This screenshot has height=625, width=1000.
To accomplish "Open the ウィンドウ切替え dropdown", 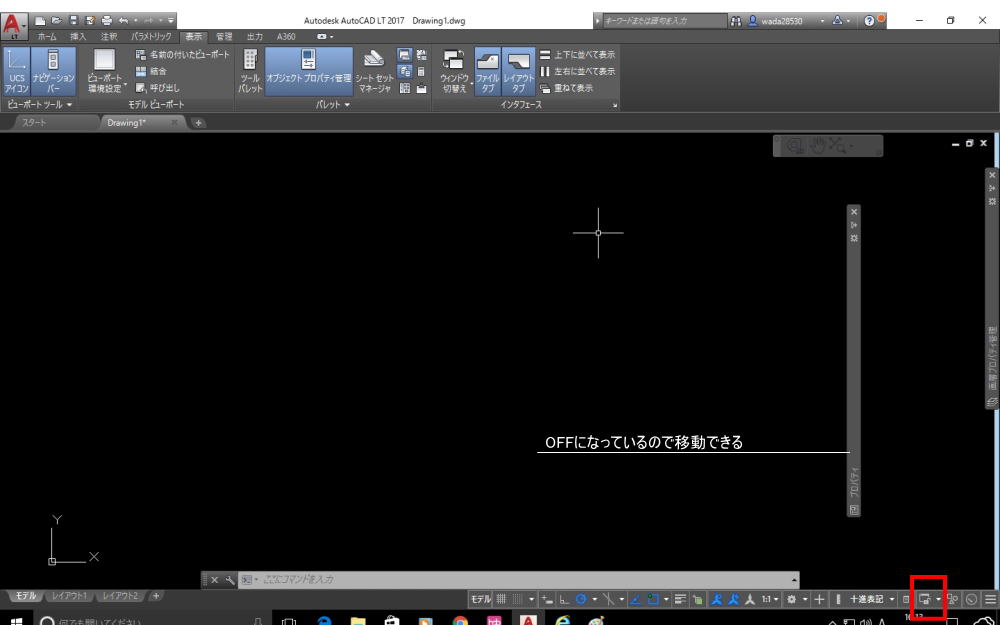I will [454, 71].
